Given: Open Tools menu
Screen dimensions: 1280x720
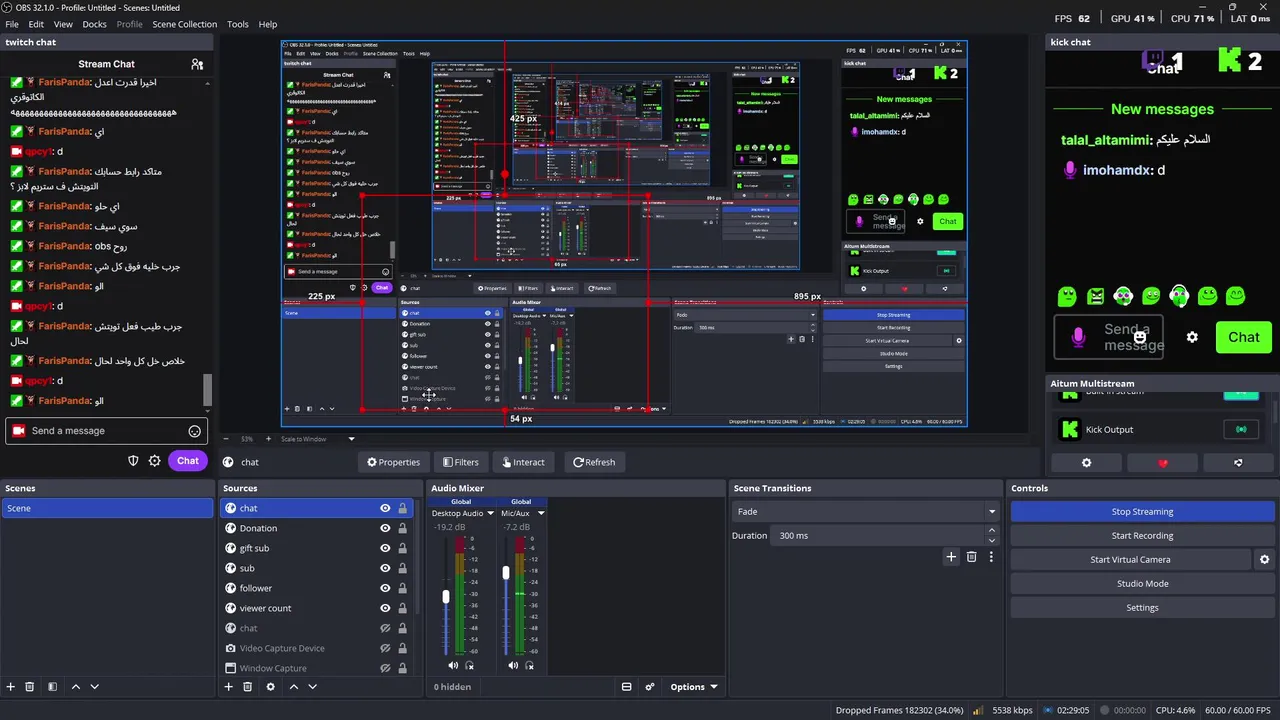Looking at the screenshot, I should pos(238,24).
